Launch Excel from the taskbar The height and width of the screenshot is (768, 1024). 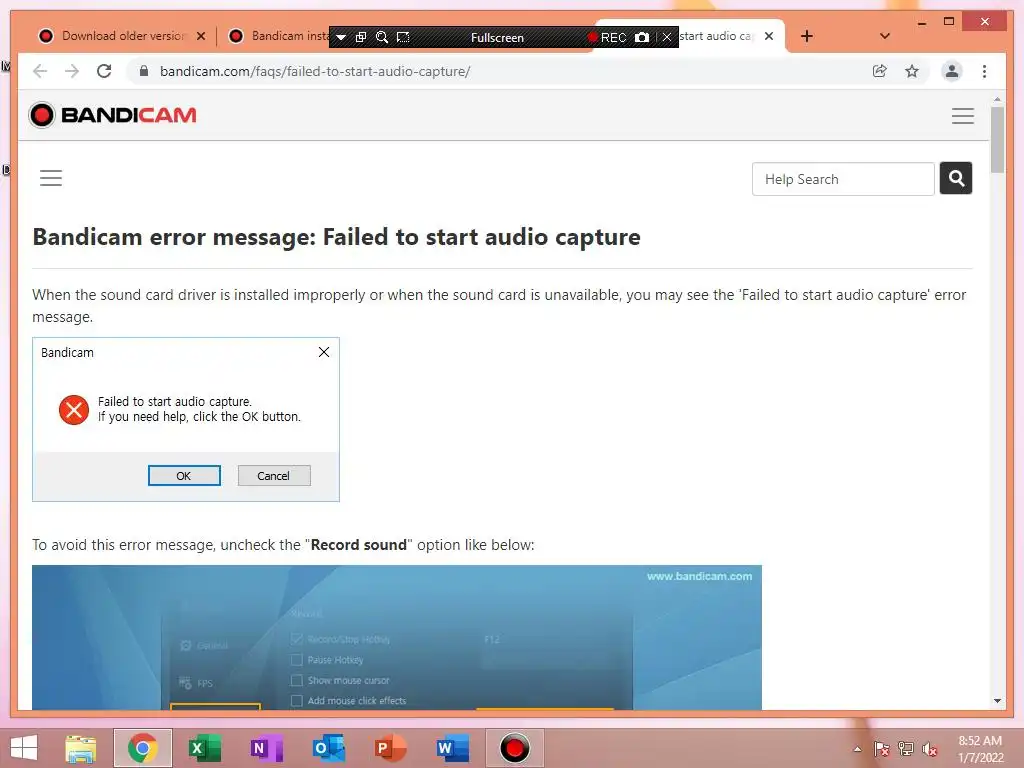click(x=204, y=748)
